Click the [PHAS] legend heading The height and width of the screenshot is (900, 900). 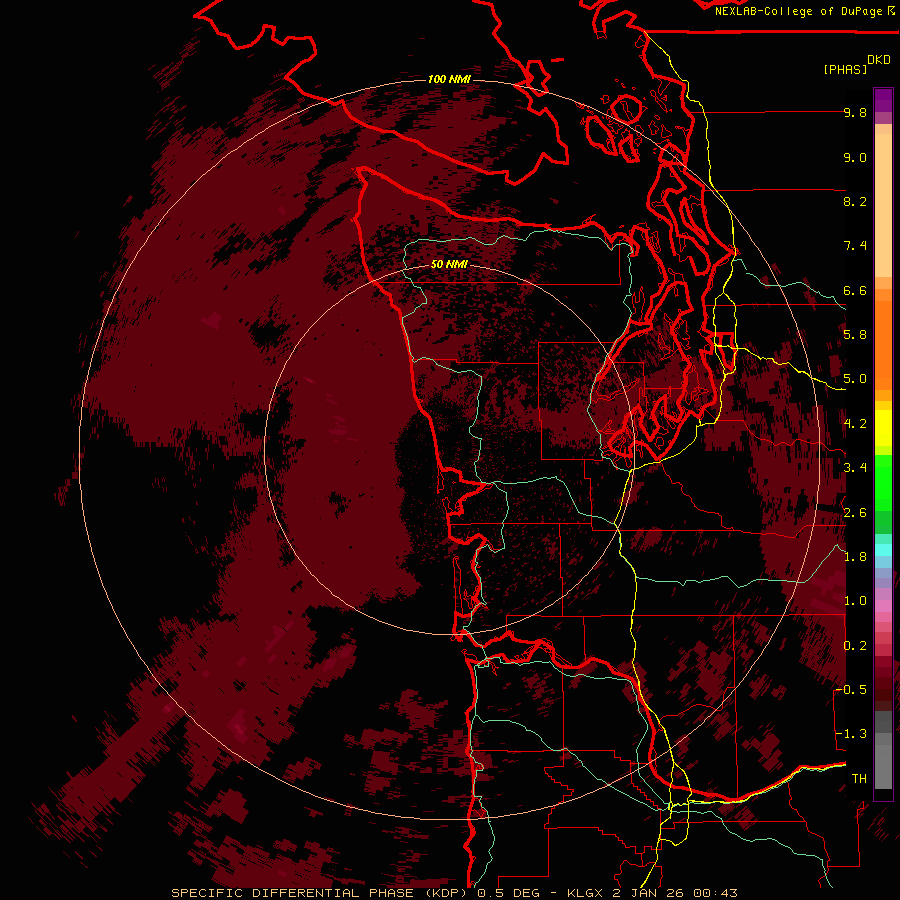coord(845,70)
